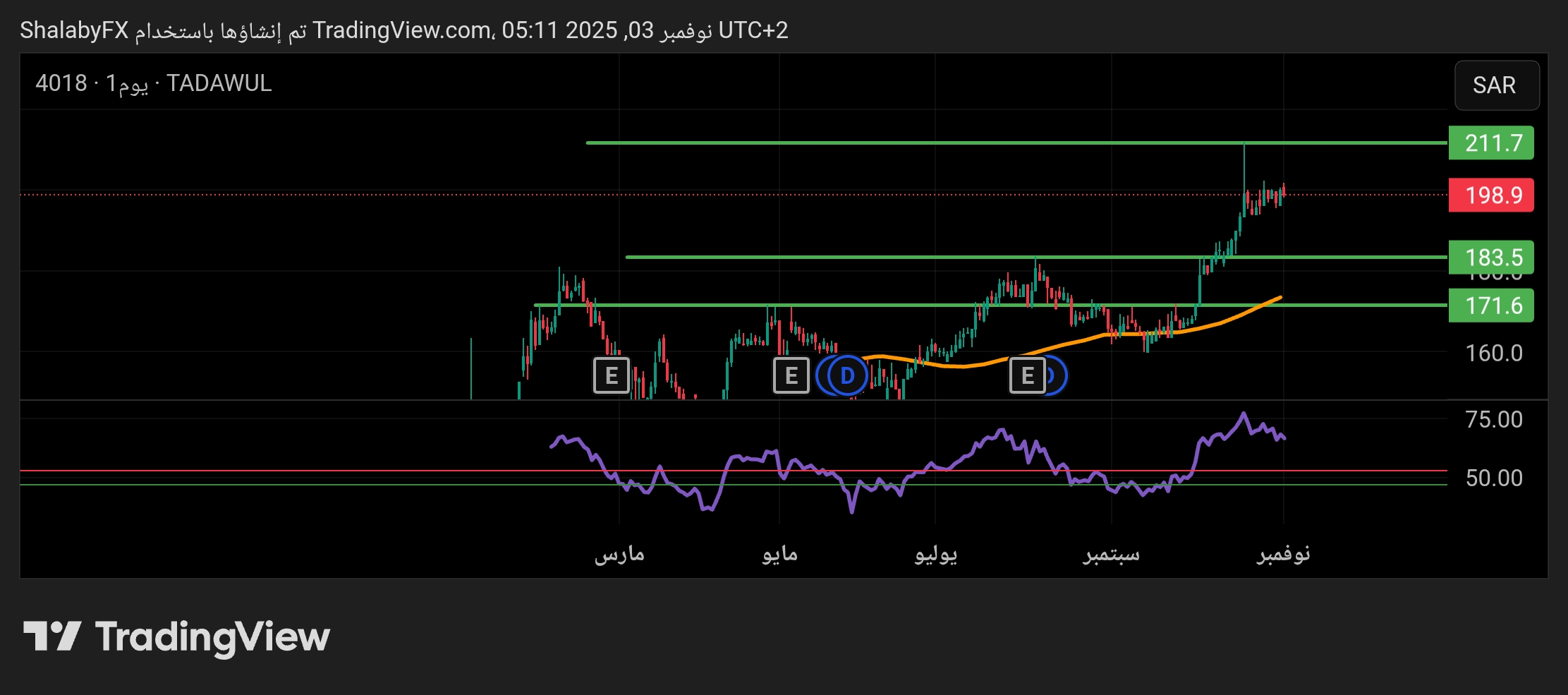Click the TradingView logo at bottom left
The width and height of the screenshot is (1568, 695).
[x=176, y=636]
